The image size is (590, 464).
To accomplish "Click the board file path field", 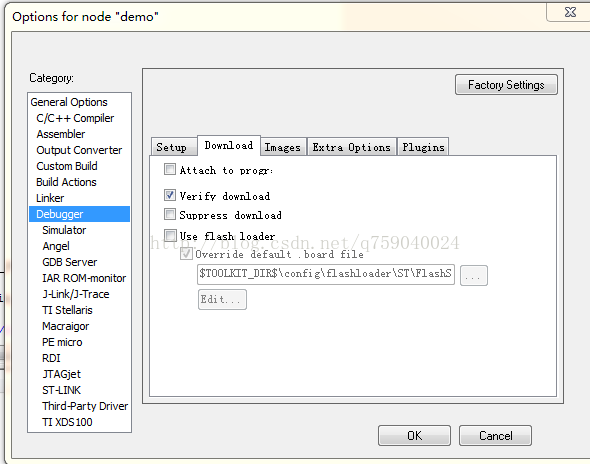I will pos(326,274).
